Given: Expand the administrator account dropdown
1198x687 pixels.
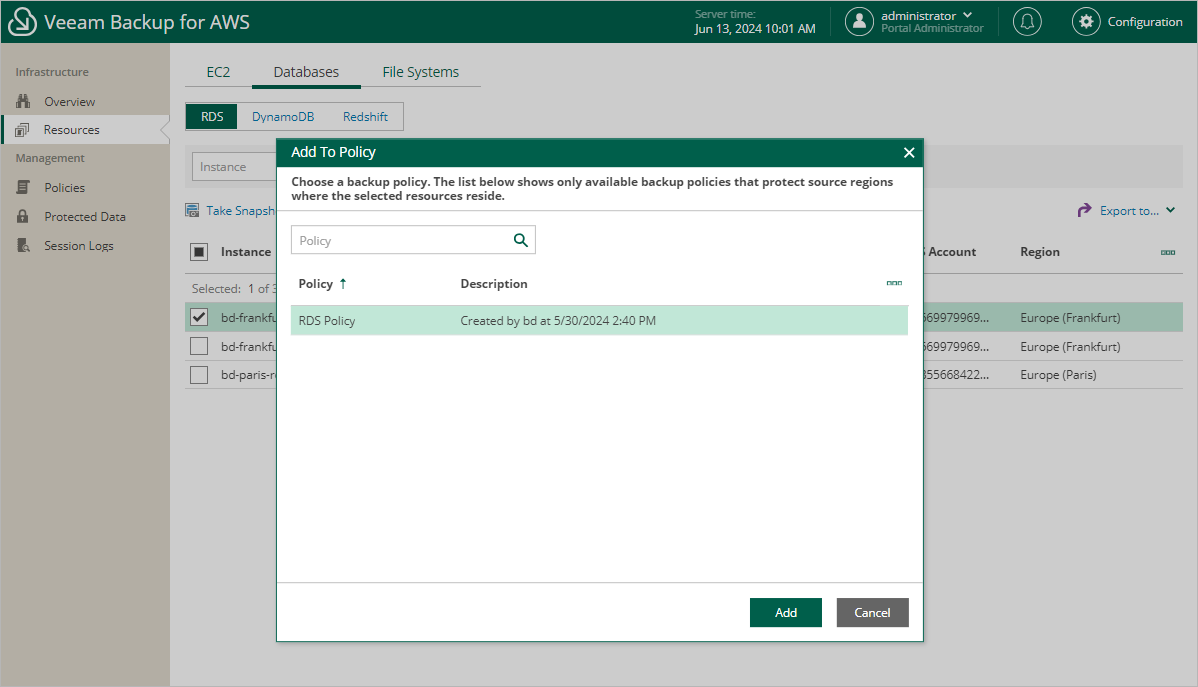Looking at the screenshot, I should coord(967,15).
